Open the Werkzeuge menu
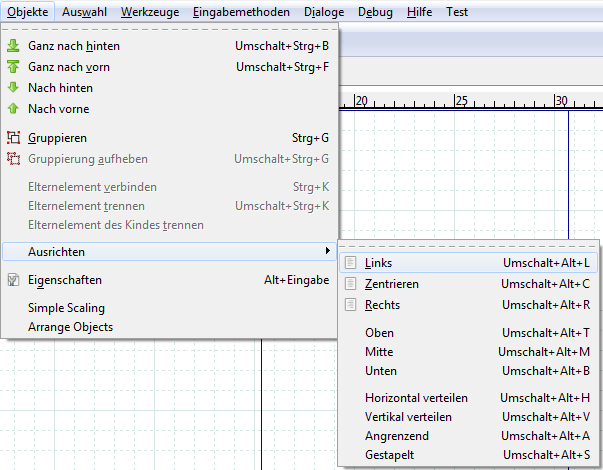603x470 pixels. [148, 13]
